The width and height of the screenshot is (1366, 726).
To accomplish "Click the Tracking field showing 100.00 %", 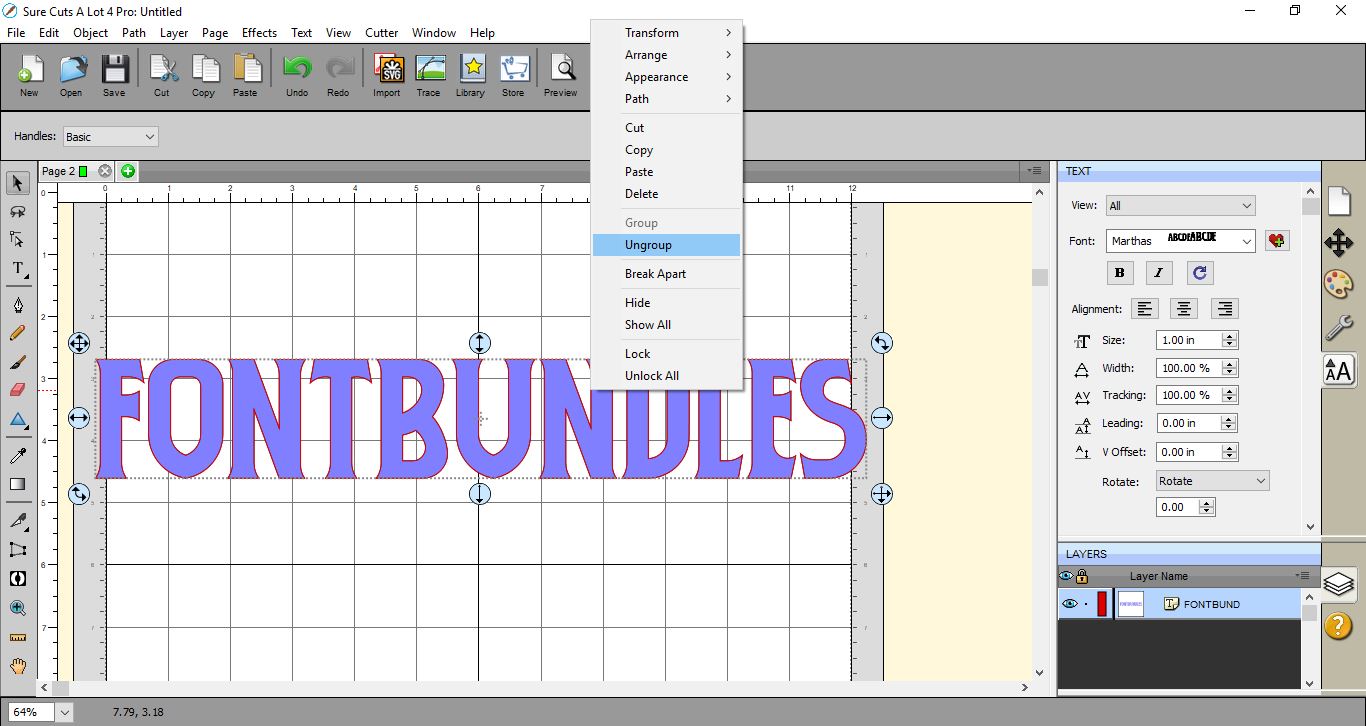I will pyautogui.click(x=1190, y=395).
